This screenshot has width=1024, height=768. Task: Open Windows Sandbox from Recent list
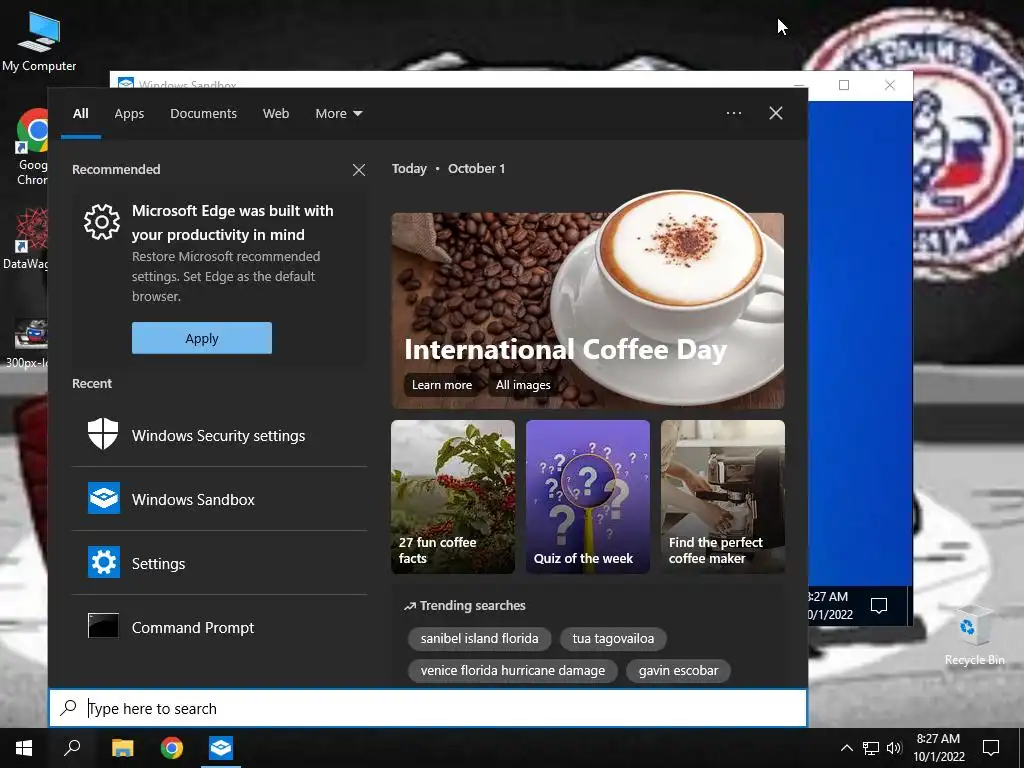[x=219, y=499]
